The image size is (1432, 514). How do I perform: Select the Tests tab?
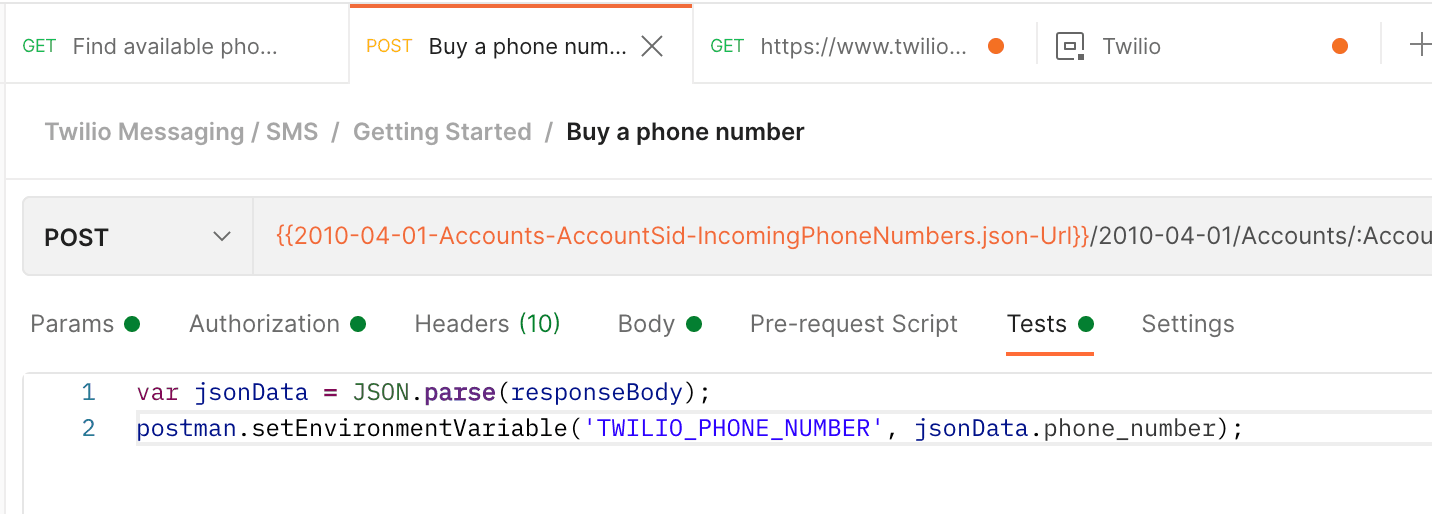click(1037, 324)
